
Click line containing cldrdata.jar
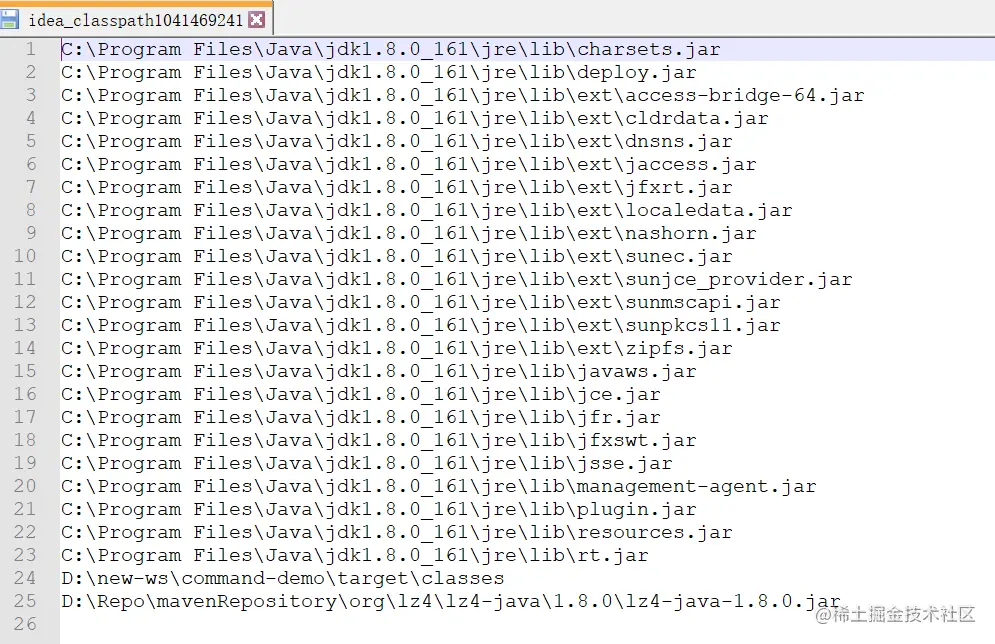click(x=414, y=119)
